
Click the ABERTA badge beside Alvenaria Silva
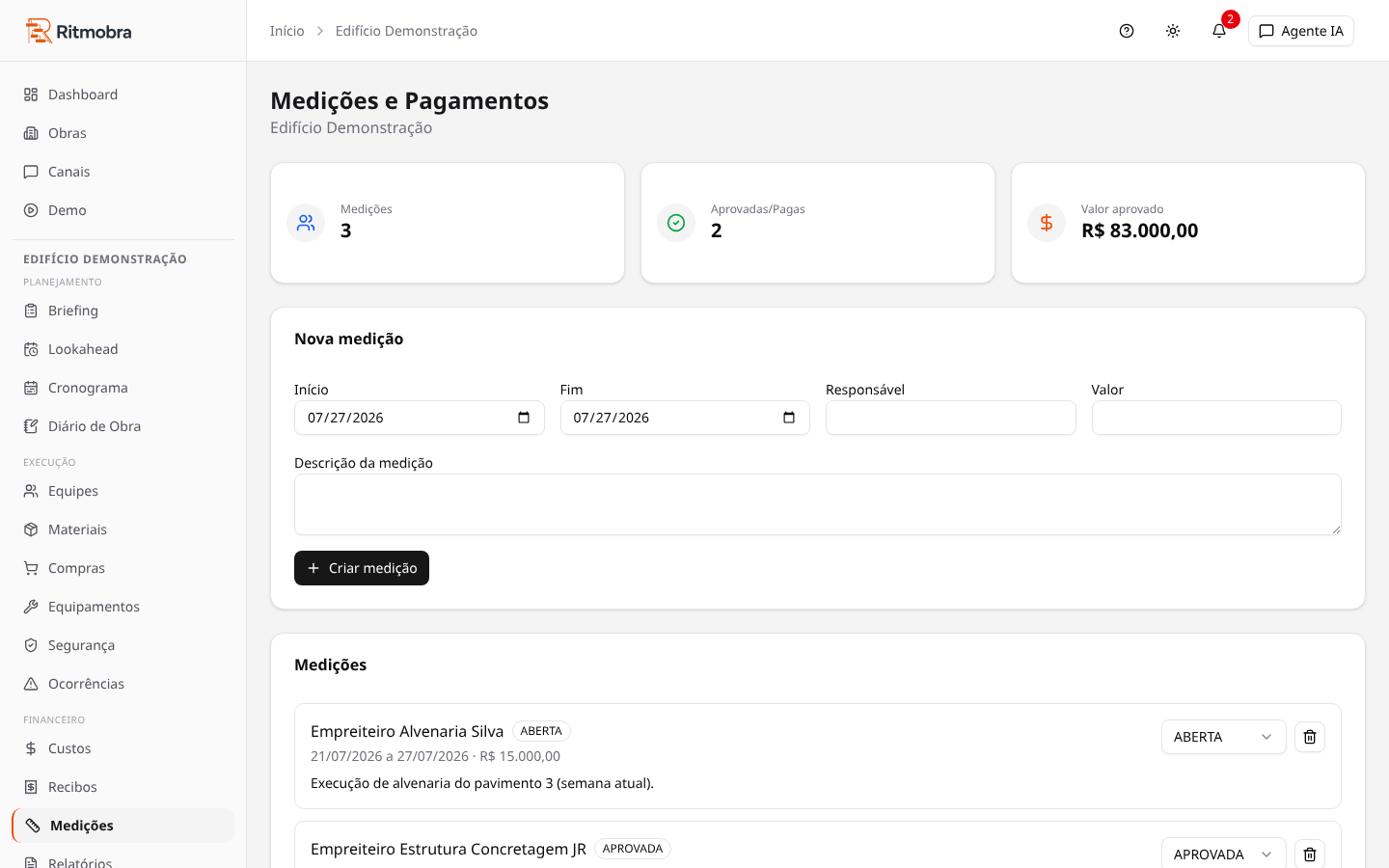pos(541,731)
